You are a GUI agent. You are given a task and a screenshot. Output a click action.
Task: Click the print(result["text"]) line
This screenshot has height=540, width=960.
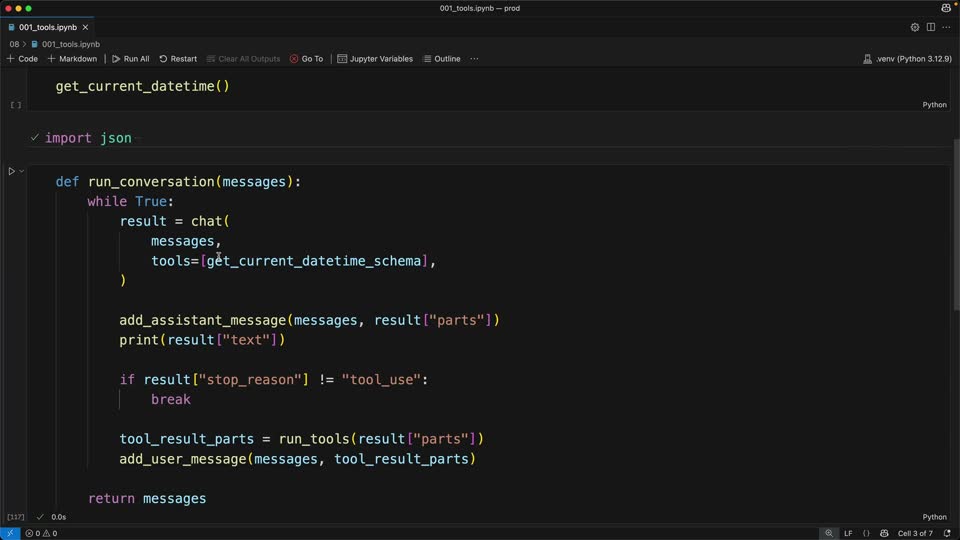tap(202, 340)
